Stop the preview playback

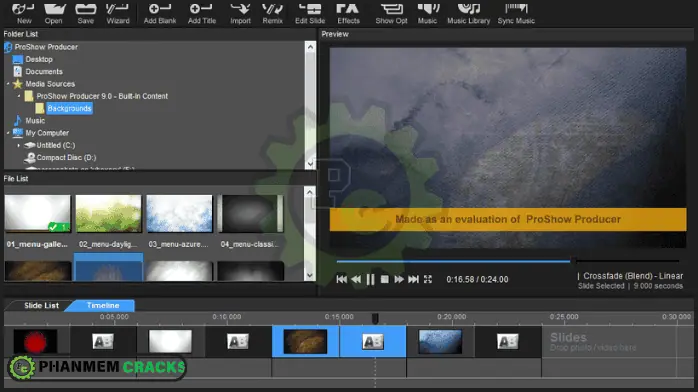tap(385, 279)
